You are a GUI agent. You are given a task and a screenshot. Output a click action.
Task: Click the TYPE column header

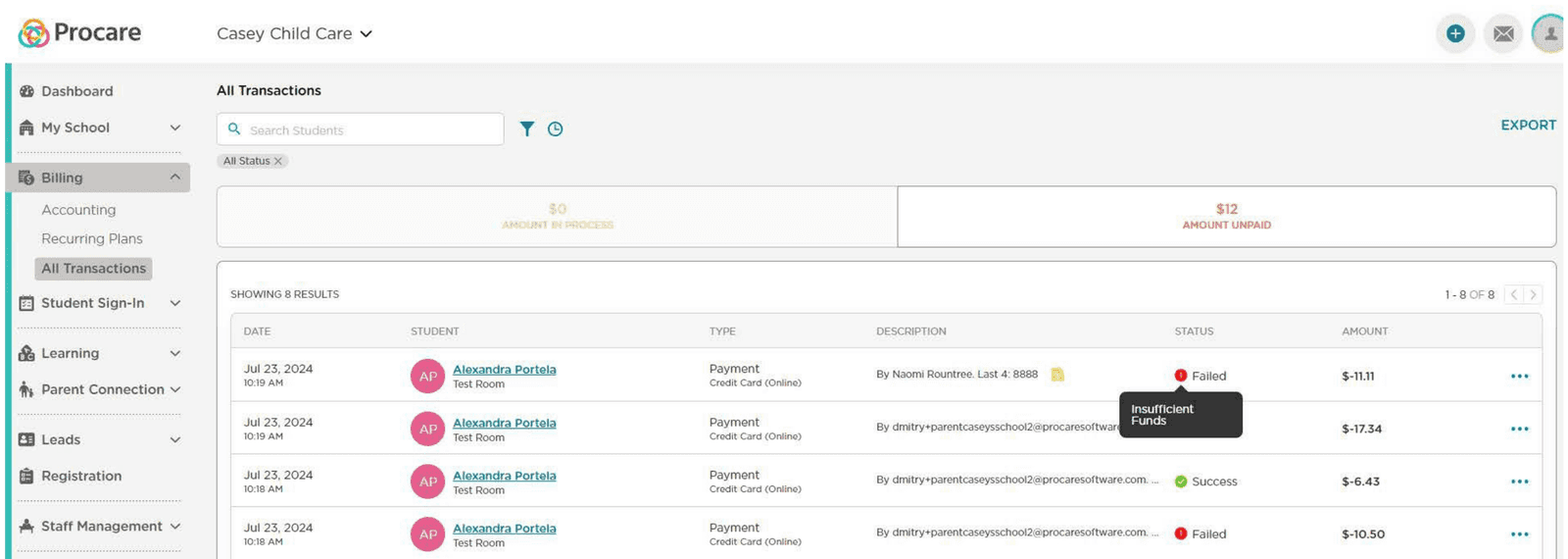pos(722,331)
